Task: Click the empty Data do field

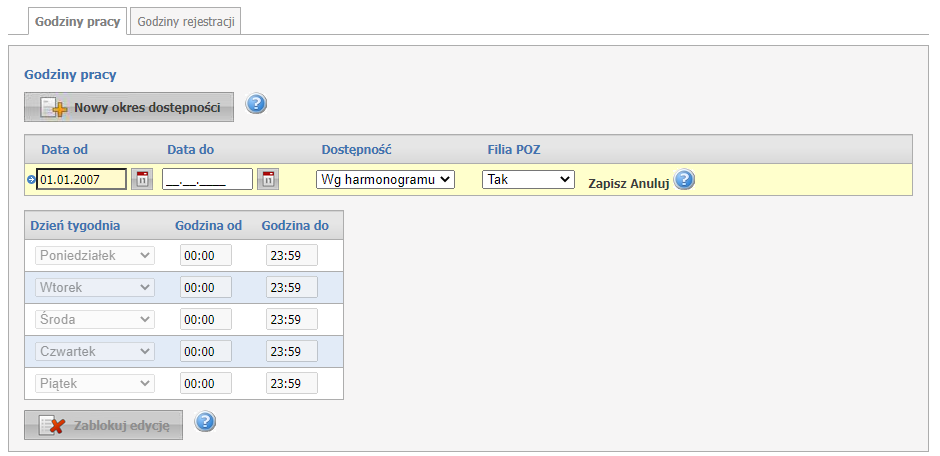Action: [207, 179]
